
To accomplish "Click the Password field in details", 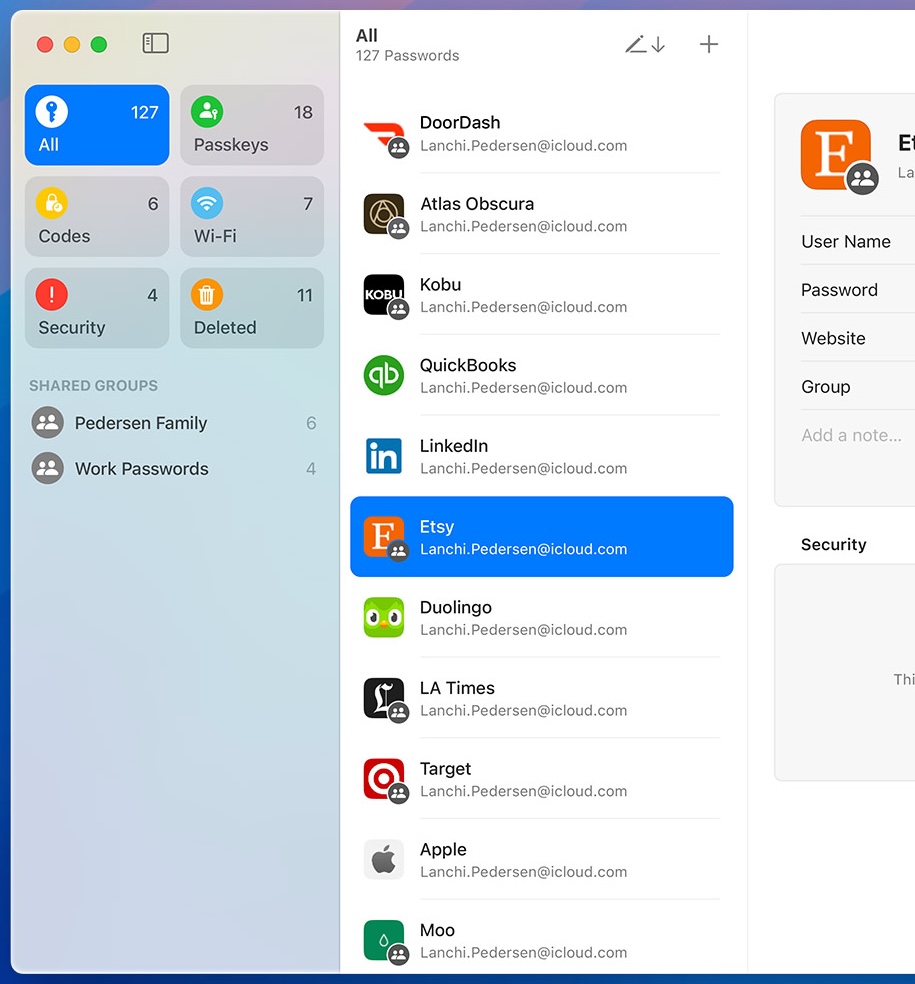I will 857,290.
